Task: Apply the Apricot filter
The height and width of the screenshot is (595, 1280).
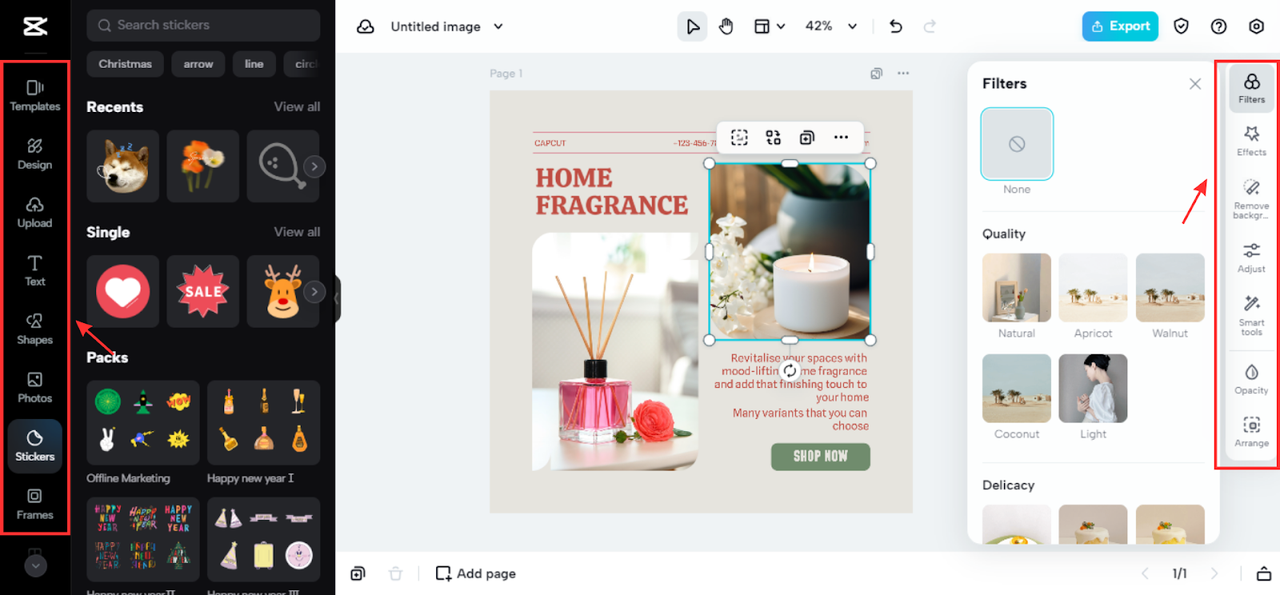Action: pyautogui.click(x=1093, y=287)
